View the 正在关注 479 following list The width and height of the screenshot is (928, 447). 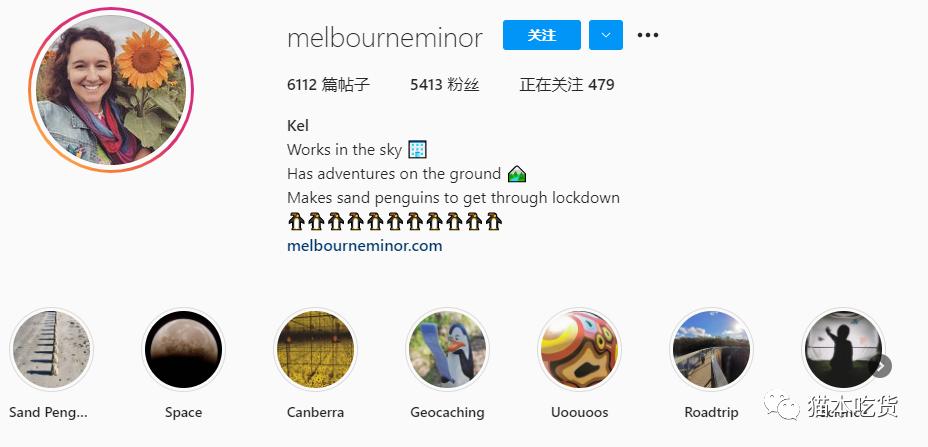pyautogui.click(x=567, y=85)
